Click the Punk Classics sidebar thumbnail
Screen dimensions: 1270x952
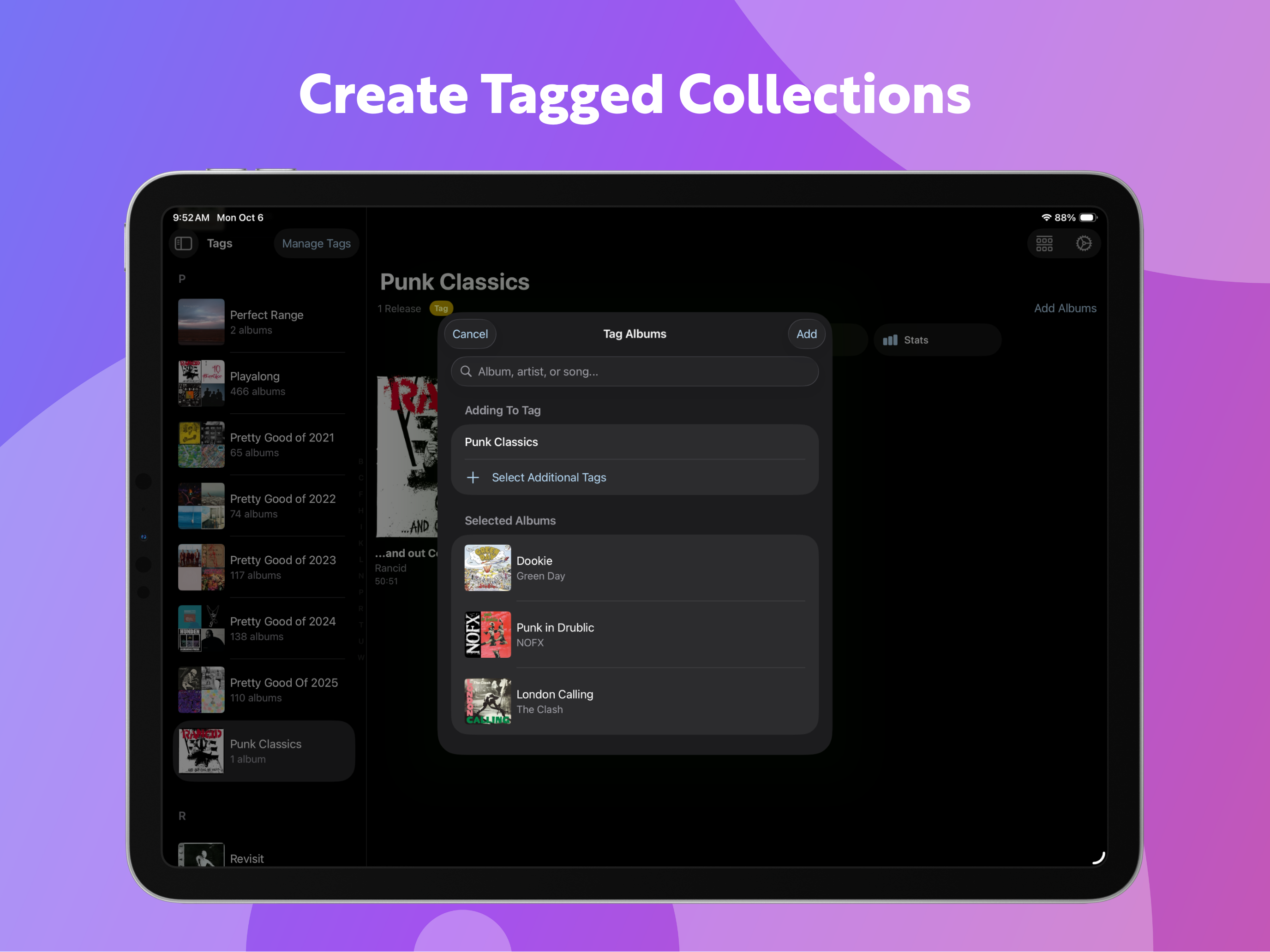(x=201, y=751)
